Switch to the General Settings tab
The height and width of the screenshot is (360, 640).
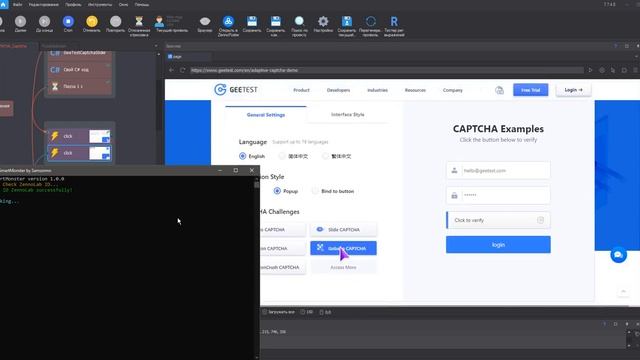point(266,115)
